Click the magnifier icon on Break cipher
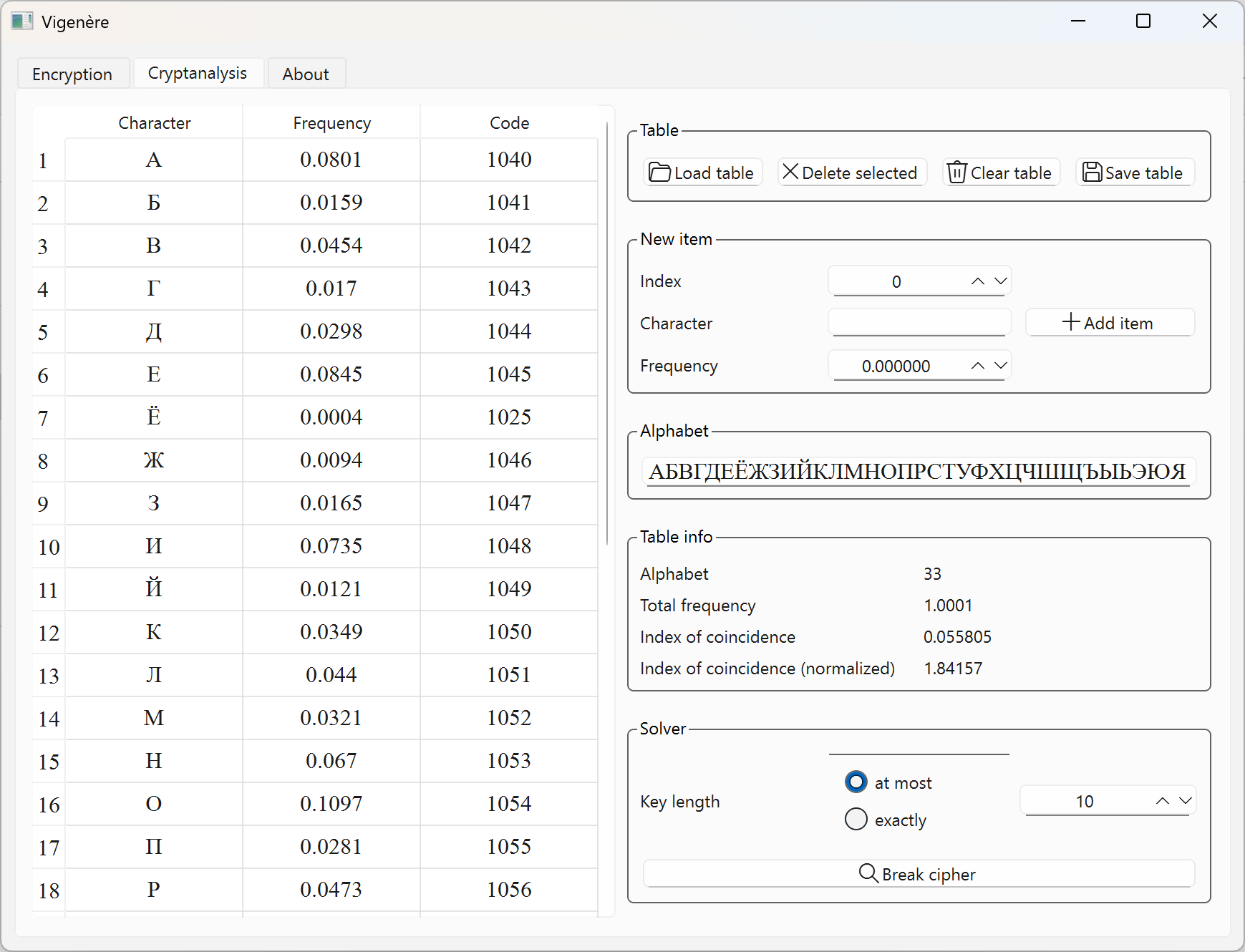 [x=868, y=873]
